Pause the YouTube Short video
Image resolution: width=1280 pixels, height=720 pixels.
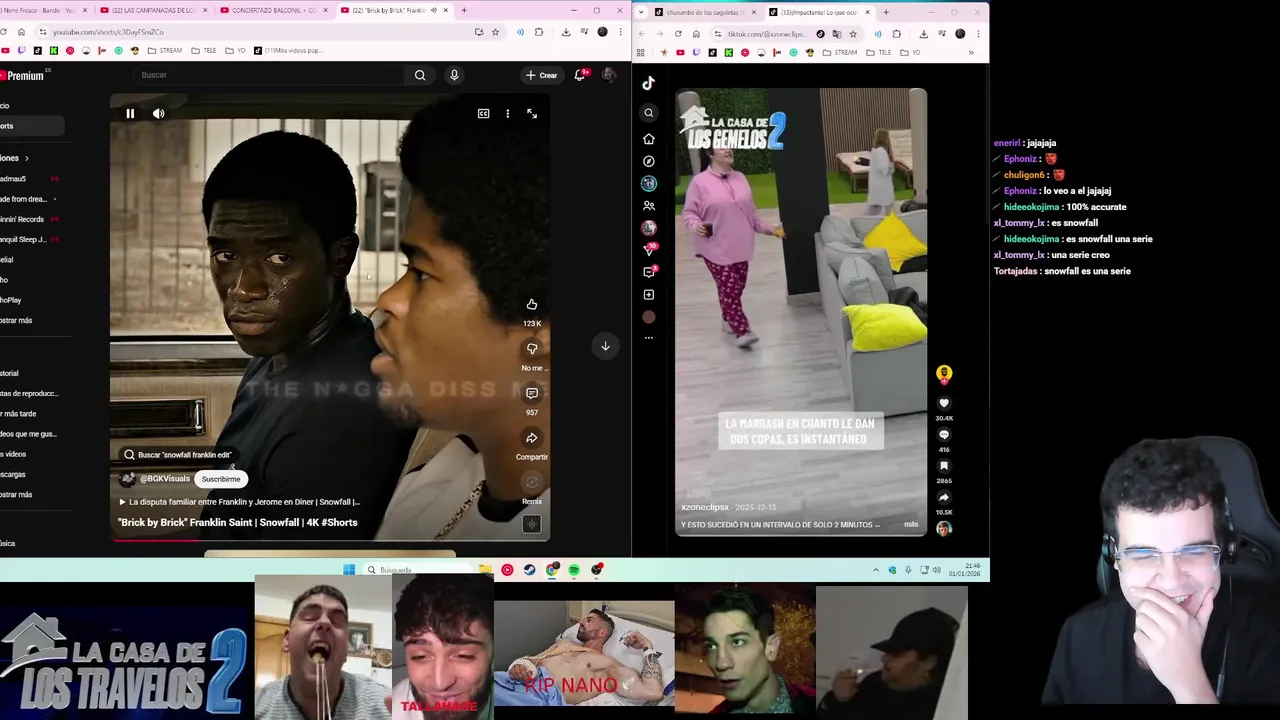click(x=130, y=113)
